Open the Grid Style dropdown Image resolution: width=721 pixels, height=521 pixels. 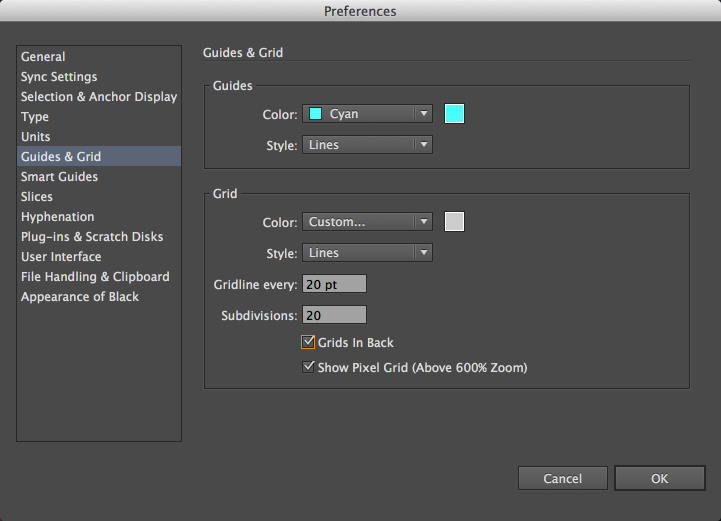click(366, 253)
